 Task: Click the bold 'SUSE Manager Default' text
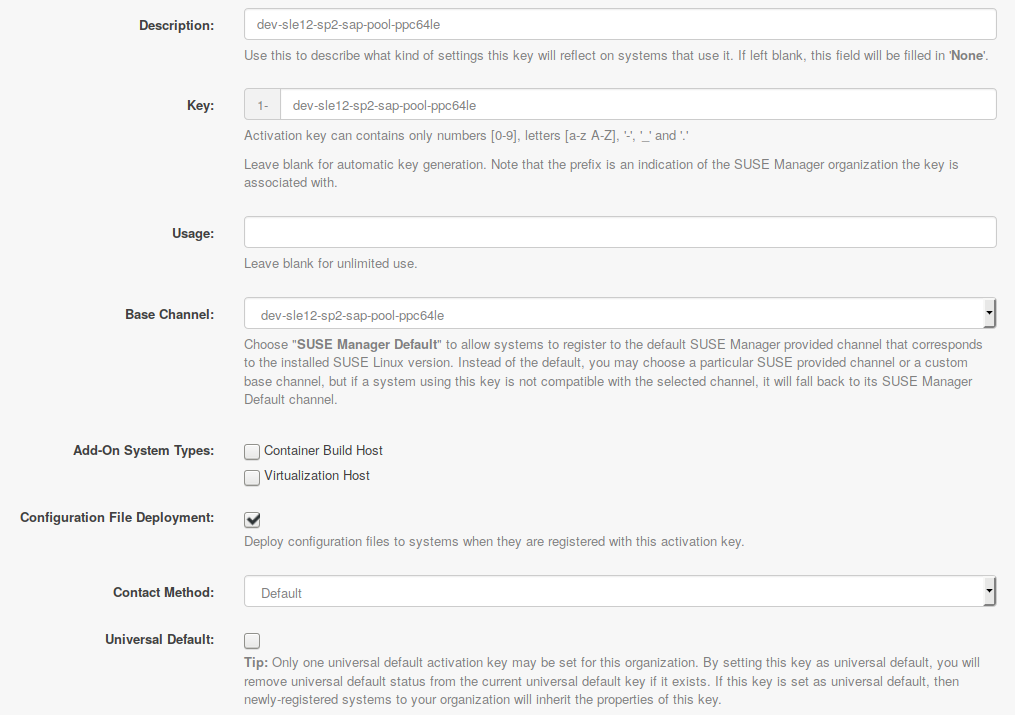coord(369,344)
